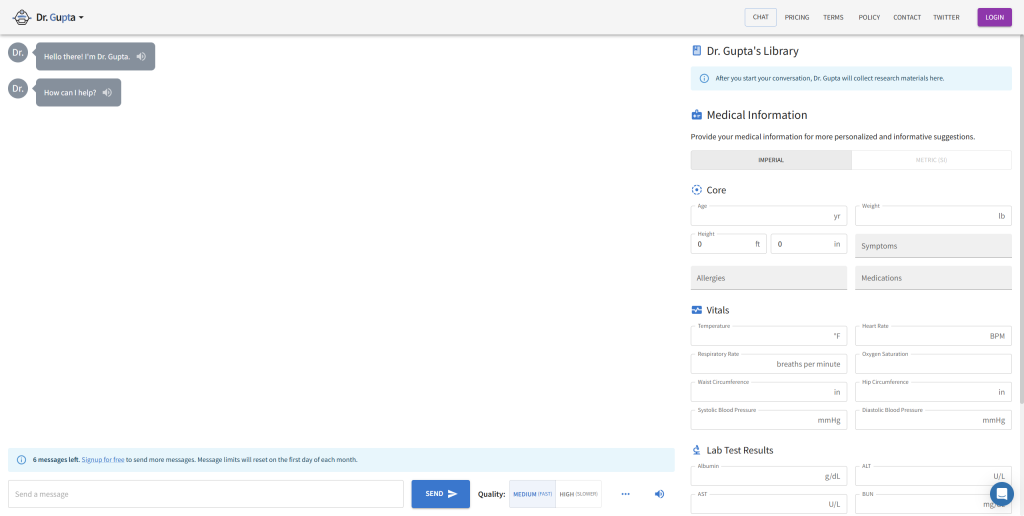Click the "6 messages left." text
Viewport: 1024px width, 516px height.
point(56,460)
